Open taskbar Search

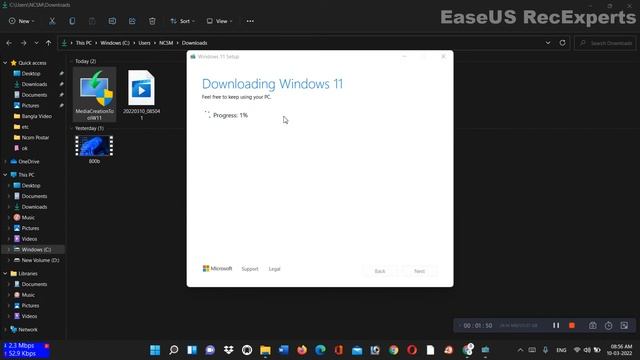pyautogui.click(x=173, y=350)
